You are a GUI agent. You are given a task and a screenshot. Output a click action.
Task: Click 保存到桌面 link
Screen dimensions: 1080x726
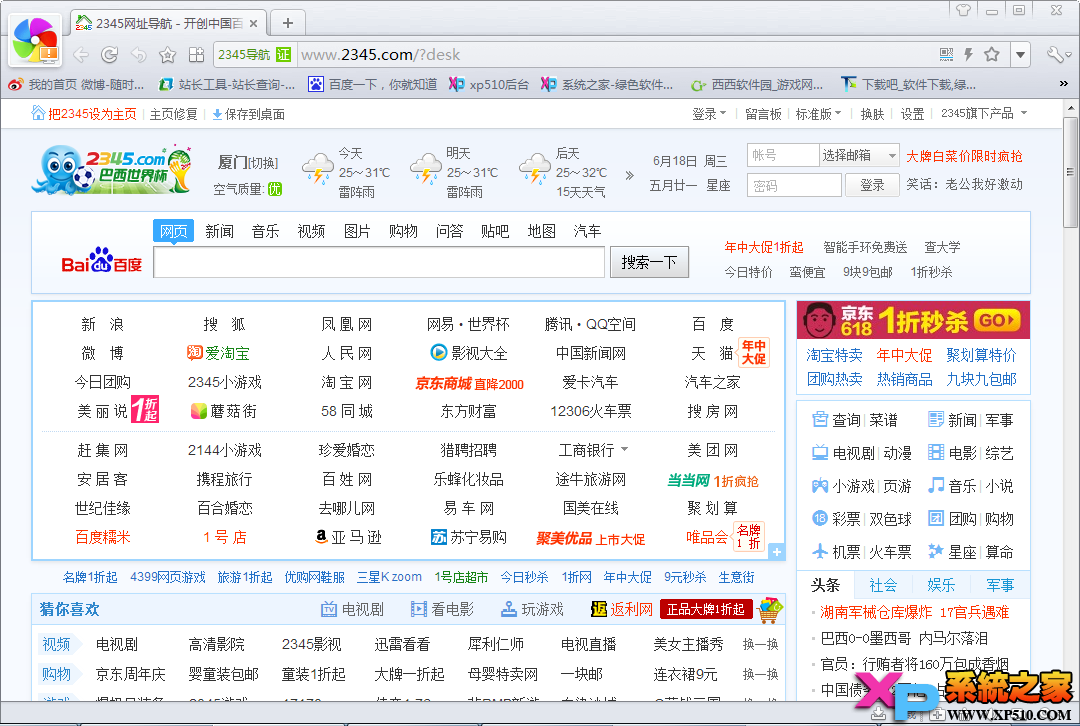pyautogui.click(x=248, y=114)
